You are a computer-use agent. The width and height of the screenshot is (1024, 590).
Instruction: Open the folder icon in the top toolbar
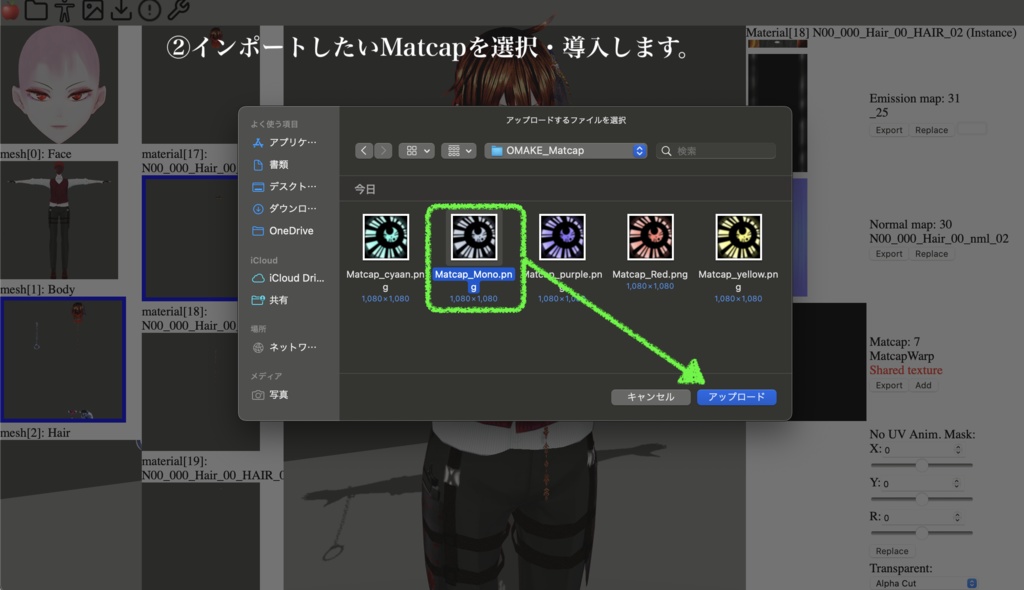(36, 12)
